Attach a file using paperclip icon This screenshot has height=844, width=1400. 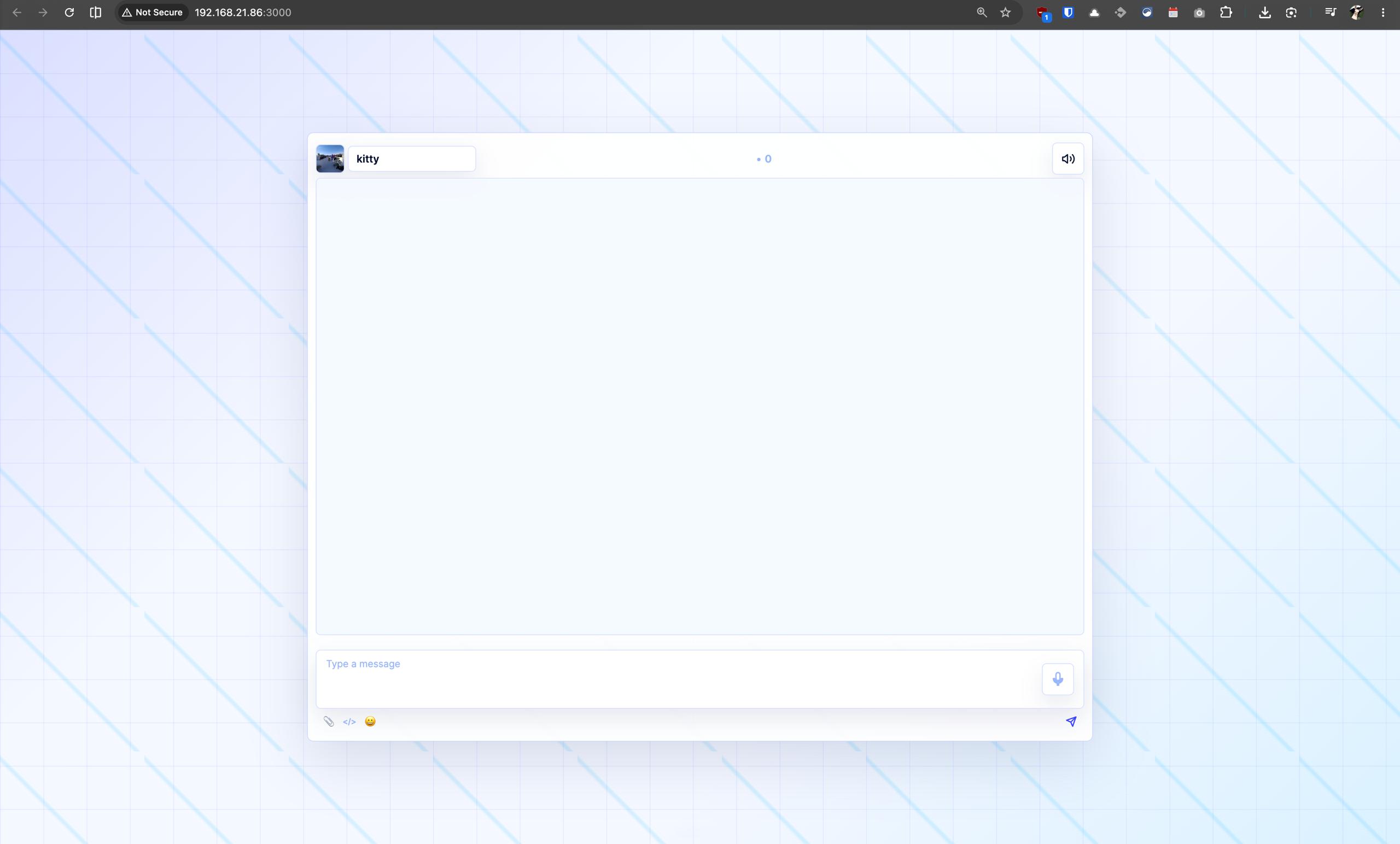(x=329, y=722)
